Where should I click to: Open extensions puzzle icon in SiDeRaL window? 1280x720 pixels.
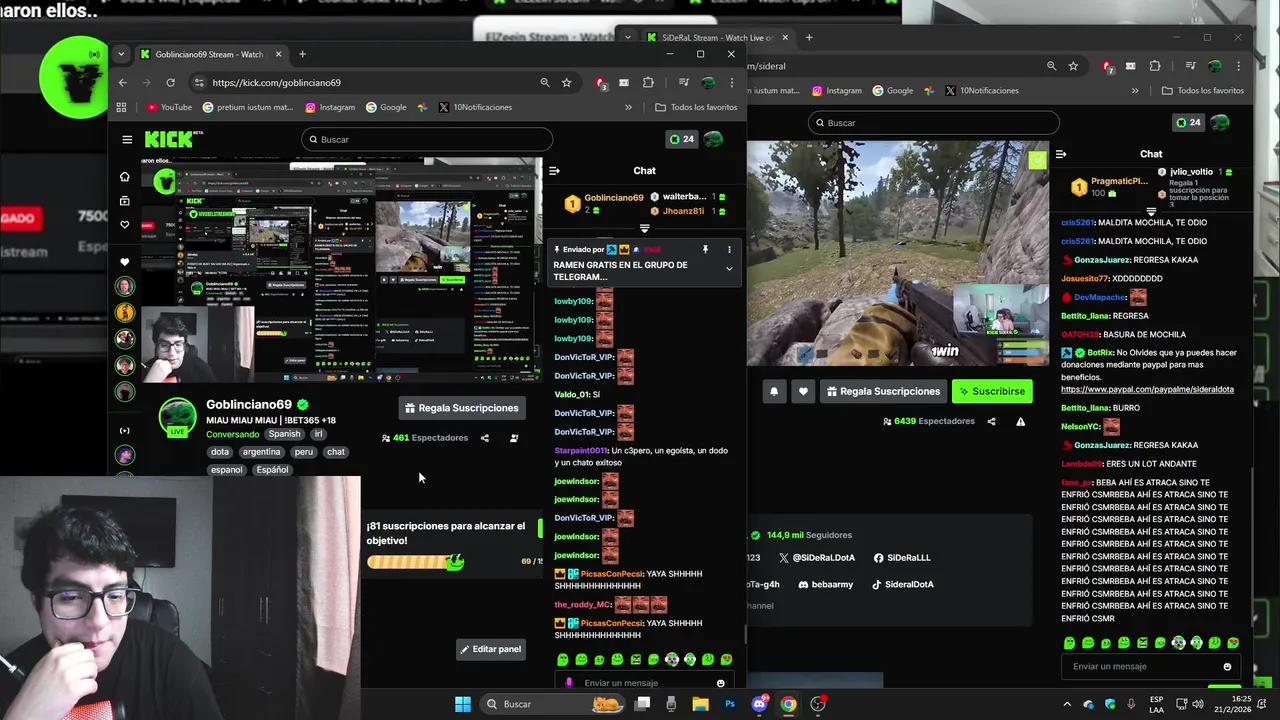point(1155,66)
